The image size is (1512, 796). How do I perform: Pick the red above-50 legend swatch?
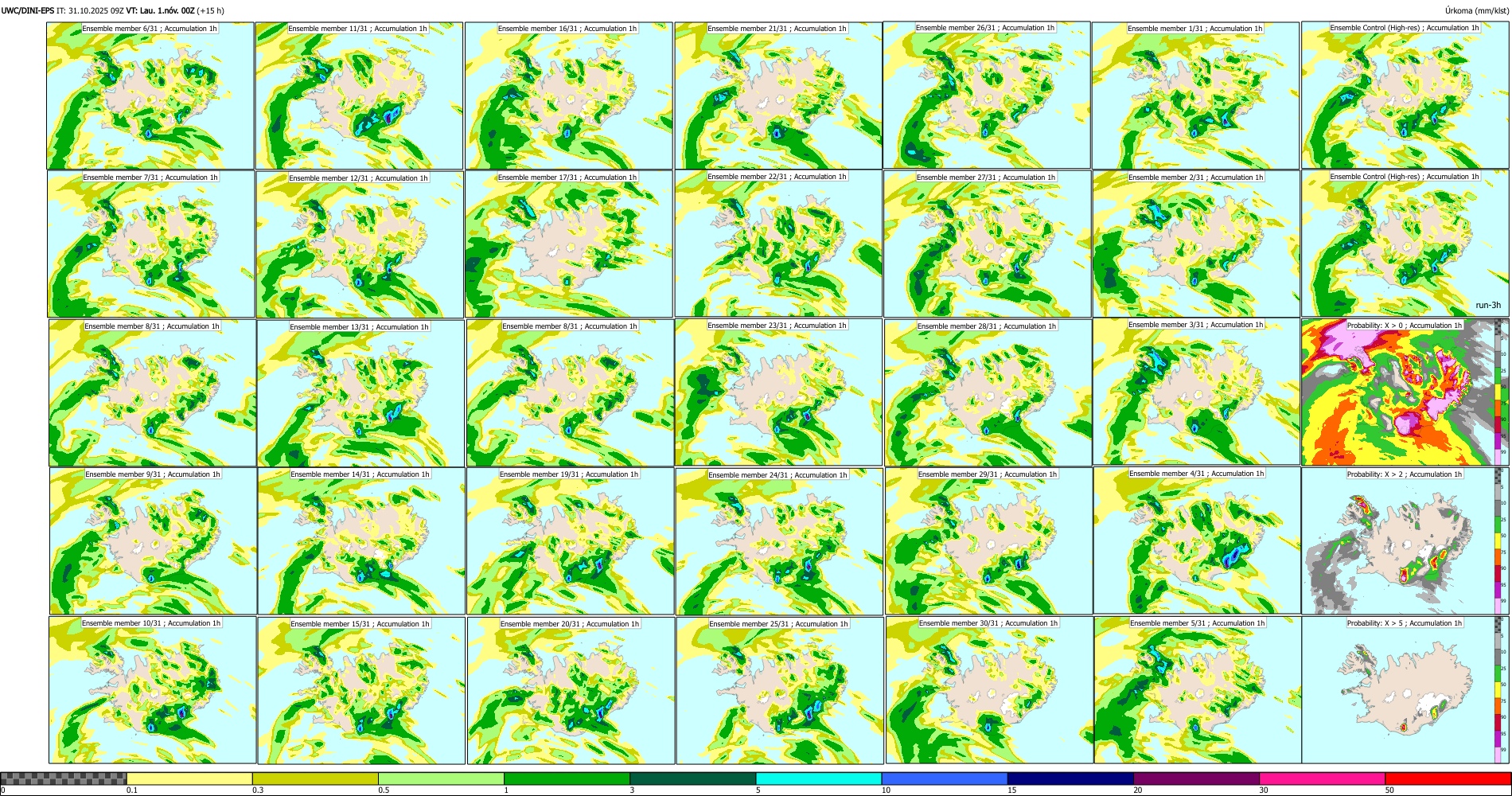[x=1448, y=778]
